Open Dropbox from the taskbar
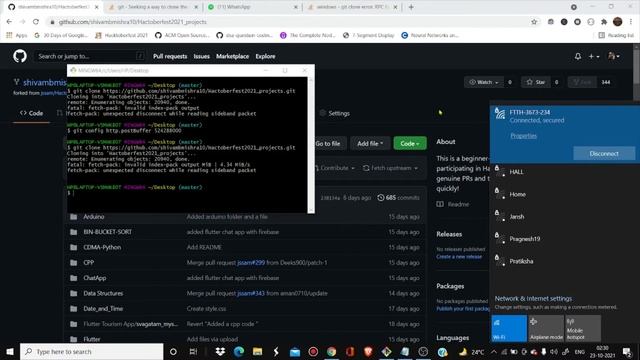Viewport: 640px width, 360px height. (x=220, y=351)
